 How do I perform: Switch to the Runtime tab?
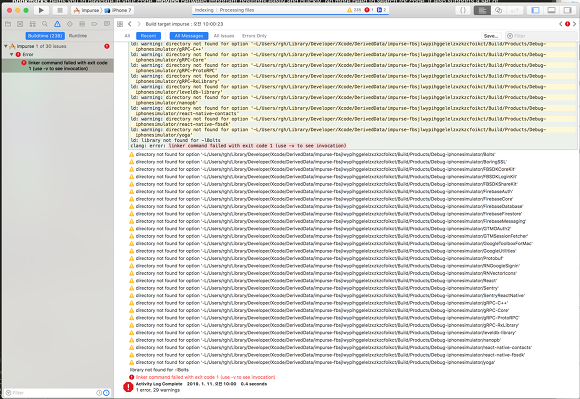click(78, 36)
